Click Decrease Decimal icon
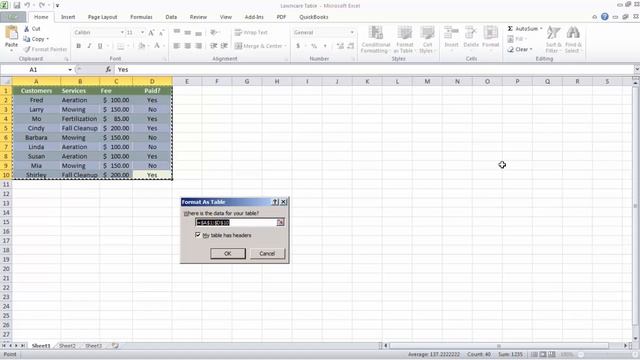Viewport: 640px width, 360px height. click(351, 46)
